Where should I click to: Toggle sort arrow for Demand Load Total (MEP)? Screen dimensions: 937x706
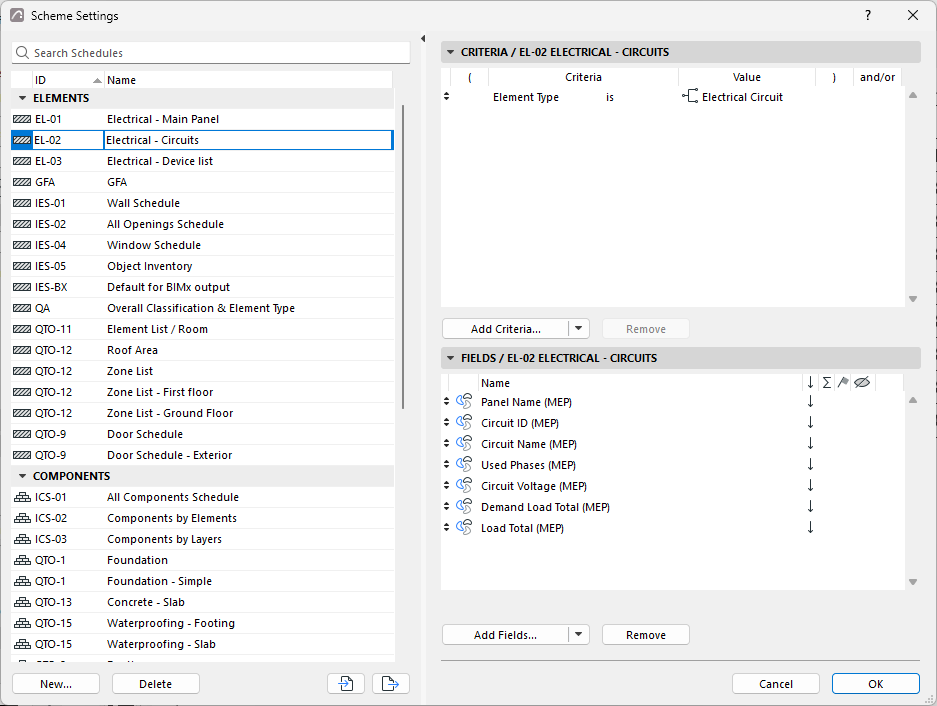tap(810, 506)
